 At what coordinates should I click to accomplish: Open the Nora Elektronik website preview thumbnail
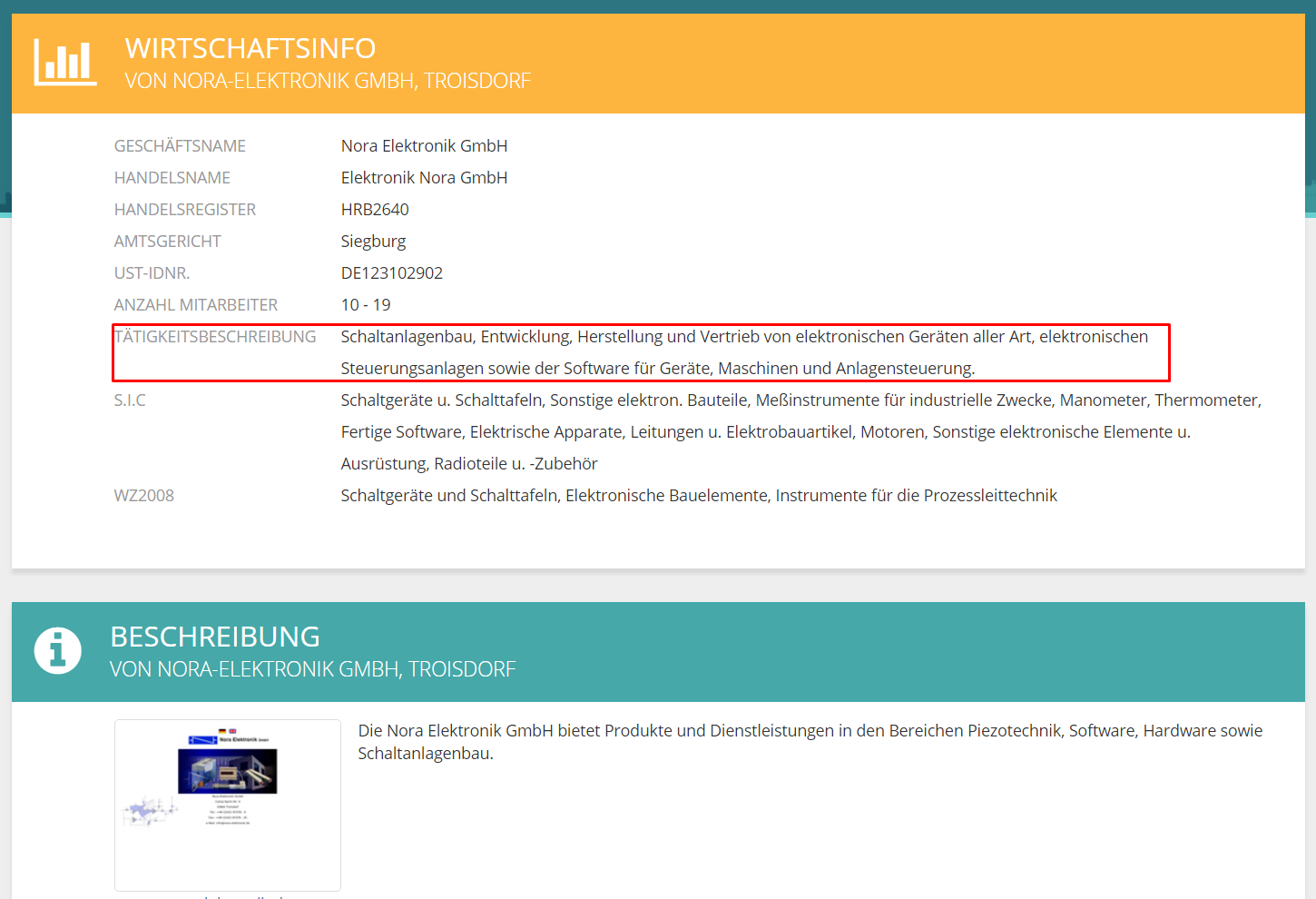pos(228,805)
